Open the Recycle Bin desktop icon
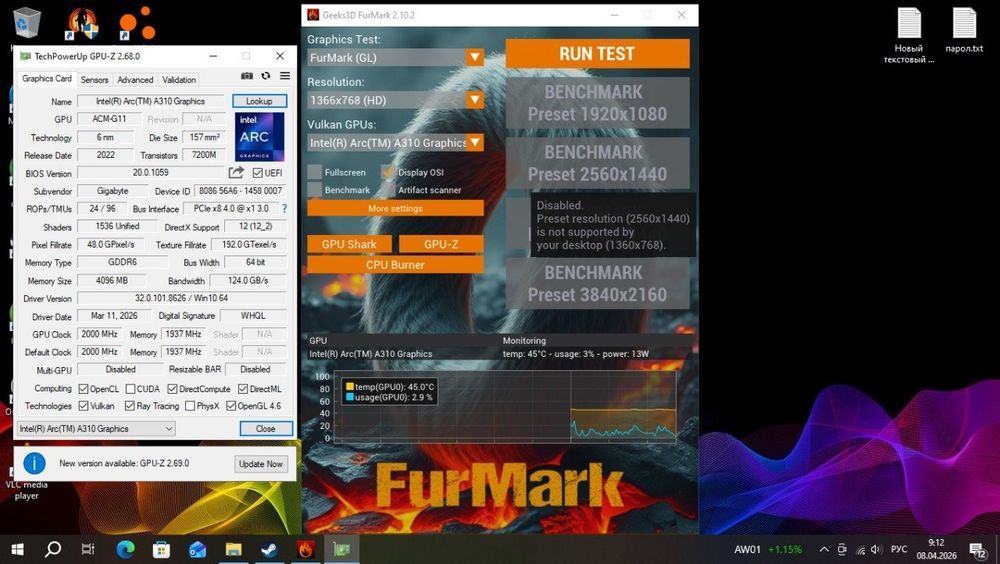The image size is (1000, 564). (x=26, y=23)
